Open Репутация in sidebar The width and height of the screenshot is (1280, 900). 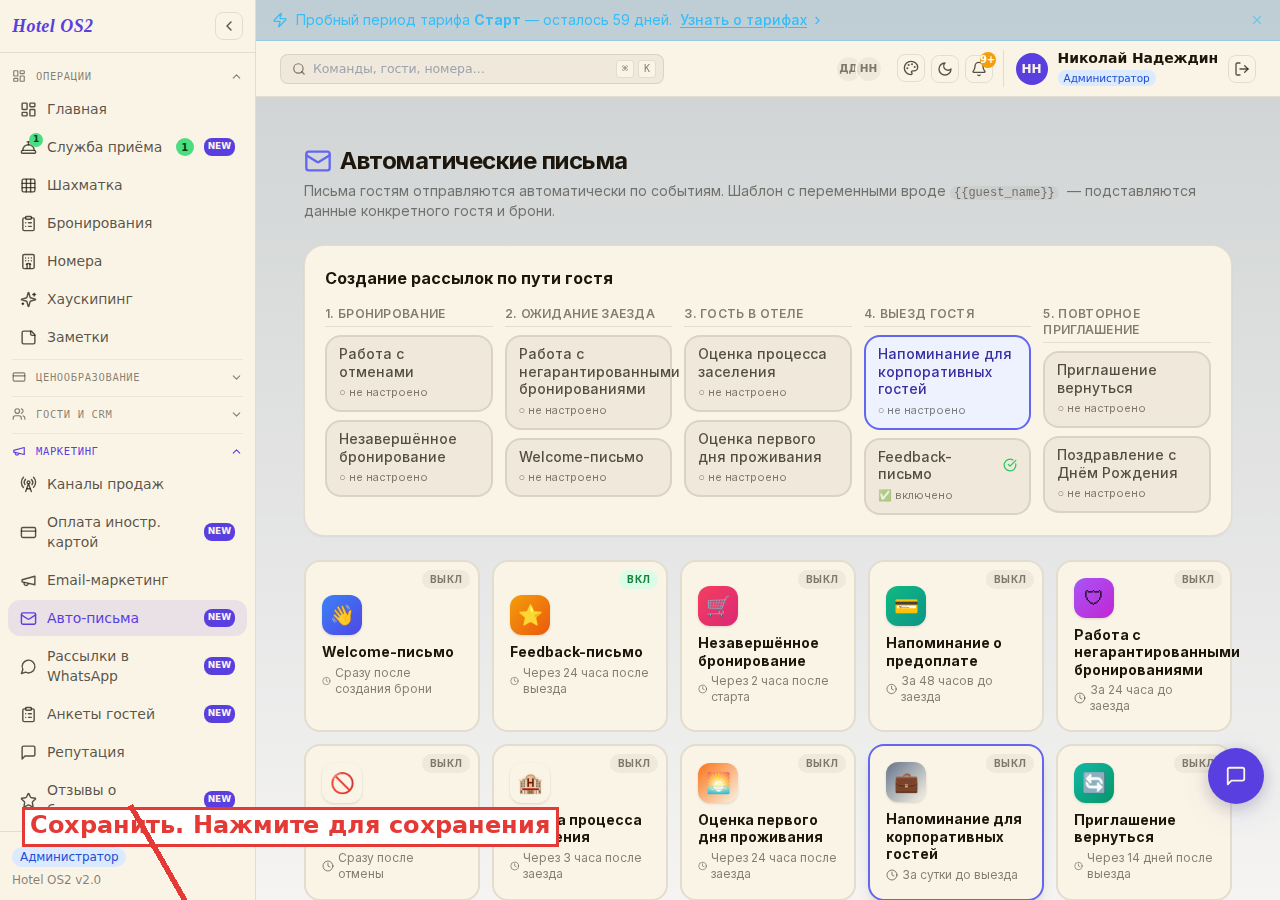[128, 752]
